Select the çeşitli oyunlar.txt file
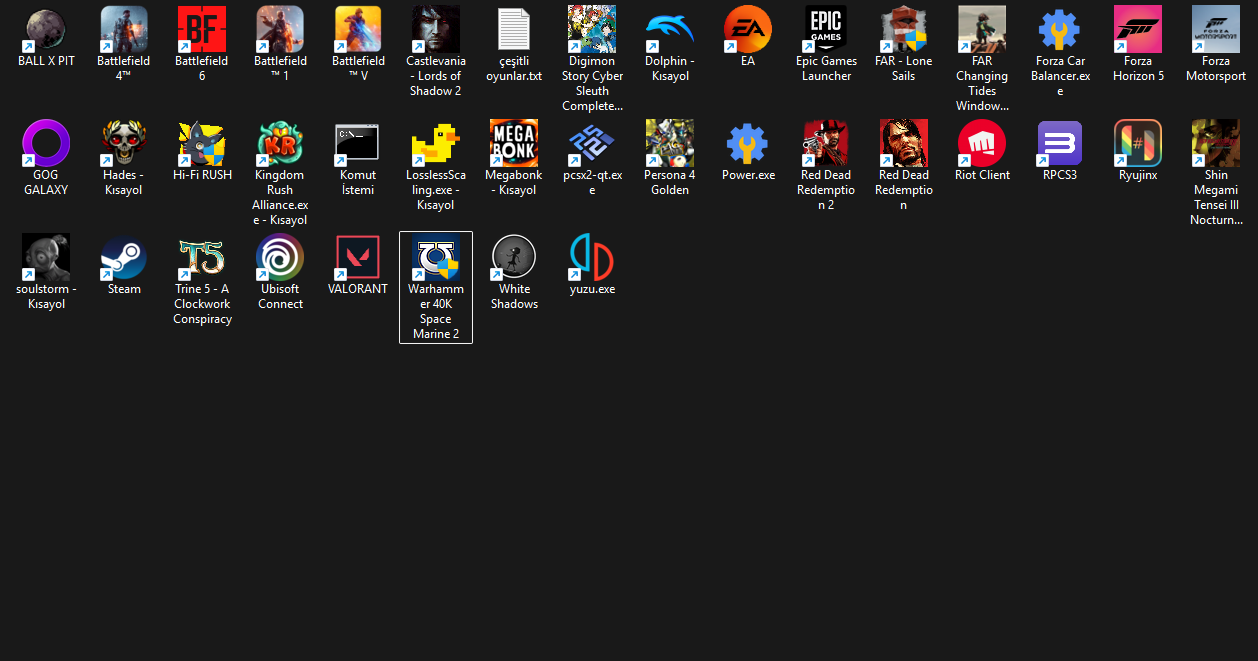This screenshot has width=1258, height=661. tap(514, 30)
